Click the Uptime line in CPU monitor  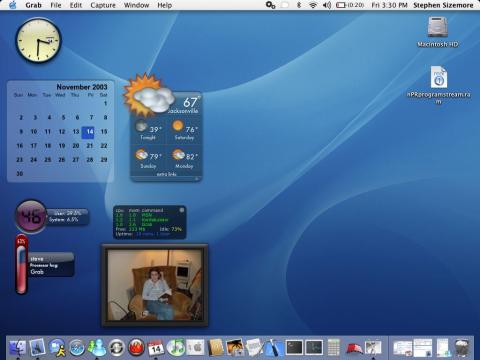[143, 234]
